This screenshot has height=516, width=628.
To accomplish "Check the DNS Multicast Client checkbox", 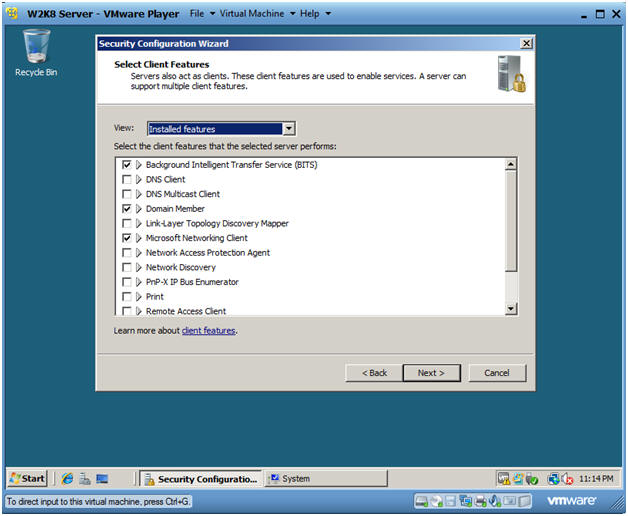I will (127, 194).
